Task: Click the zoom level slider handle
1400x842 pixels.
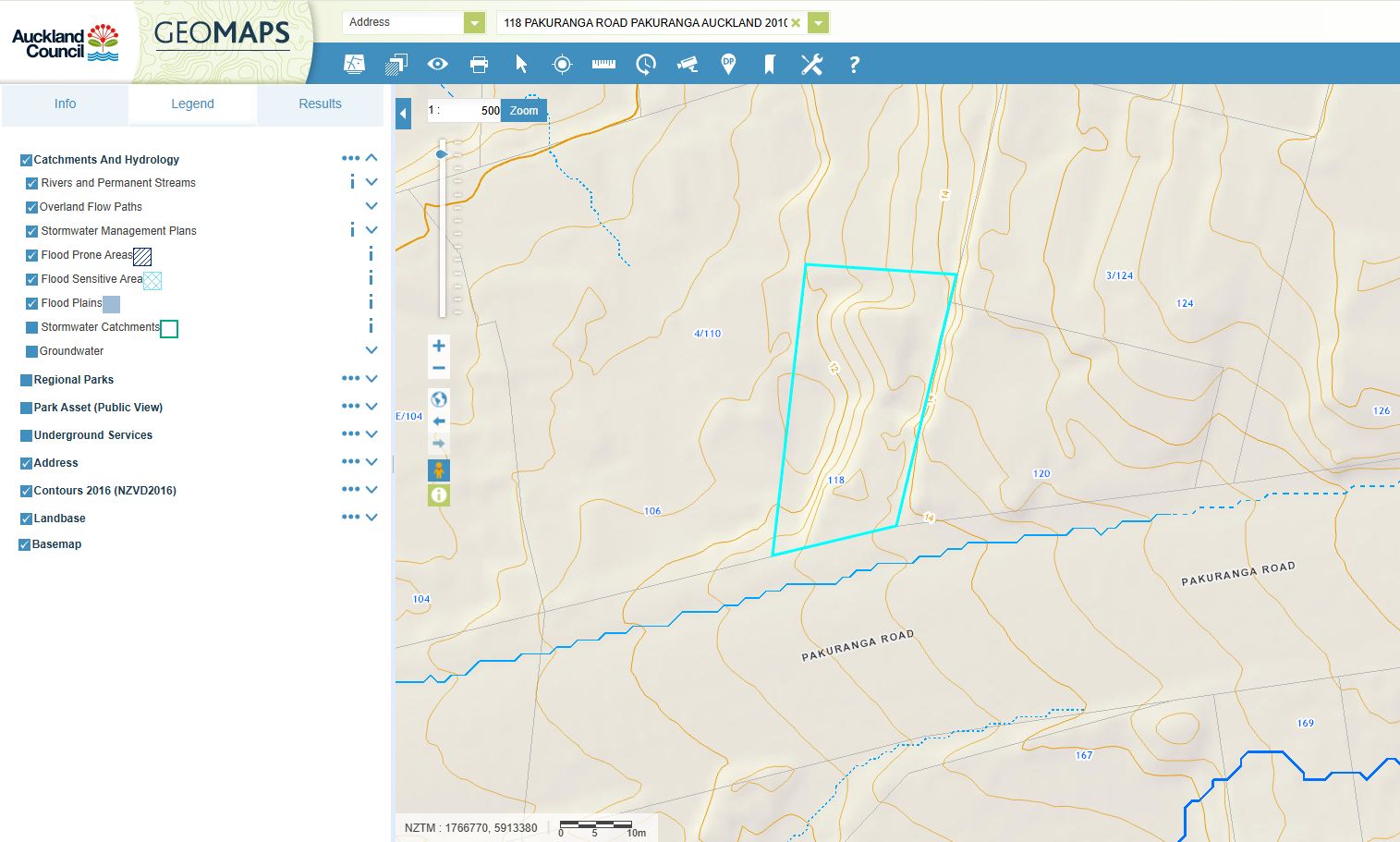Action: (442, 153)
